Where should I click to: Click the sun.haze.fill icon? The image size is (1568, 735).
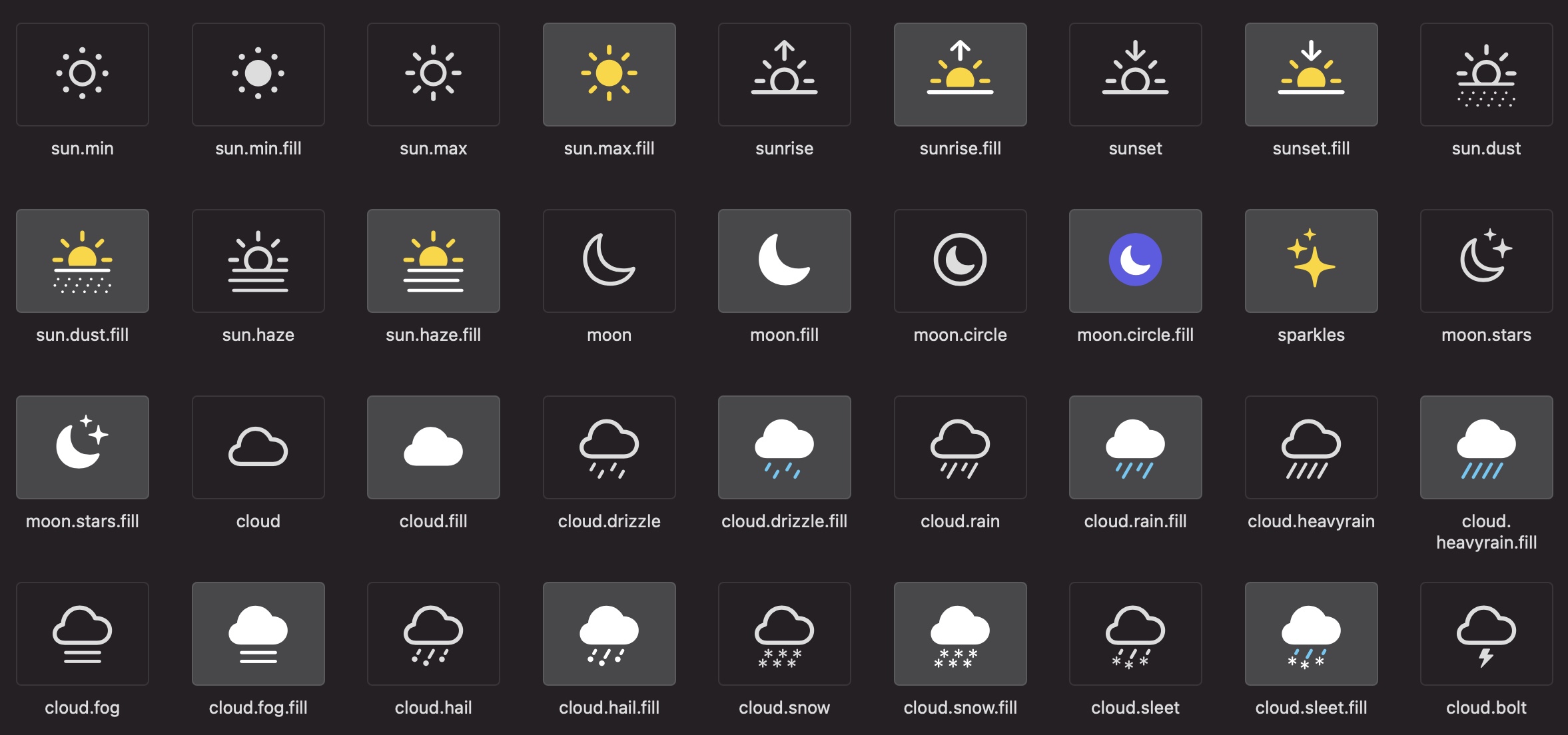433,260
